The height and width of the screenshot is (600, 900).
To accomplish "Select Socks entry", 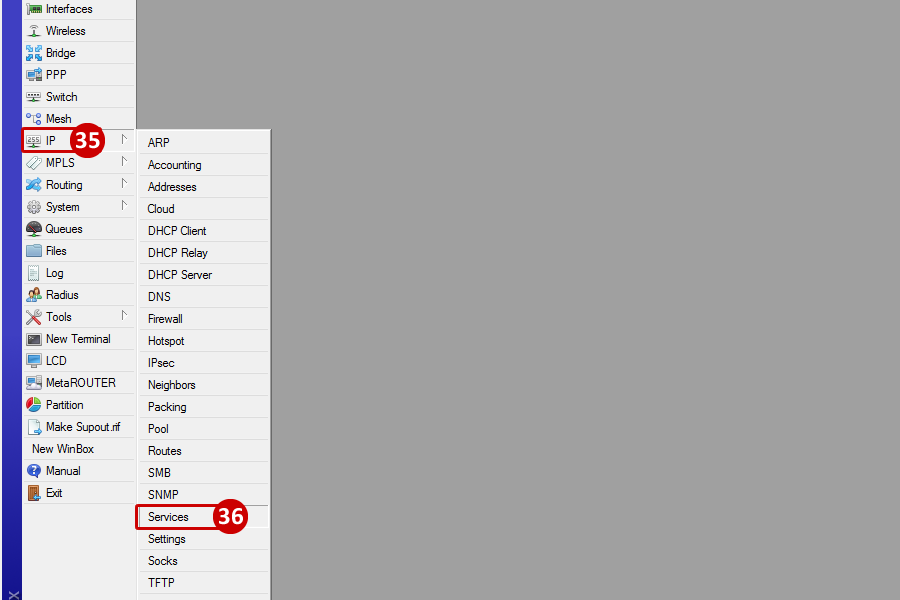I will tap(204, 561).
